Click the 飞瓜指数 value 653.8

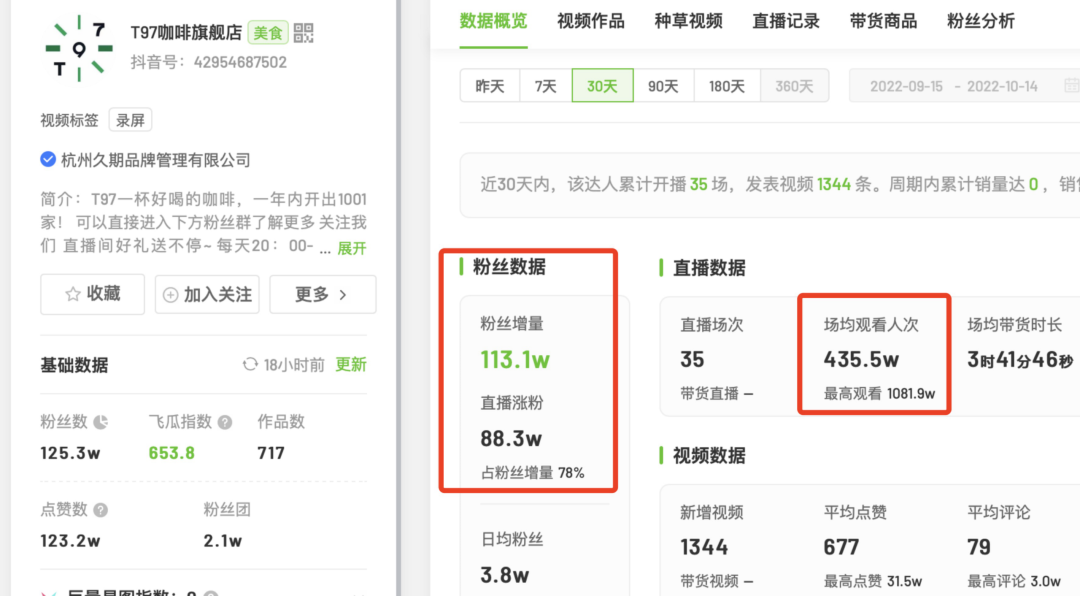click(172, 453)
